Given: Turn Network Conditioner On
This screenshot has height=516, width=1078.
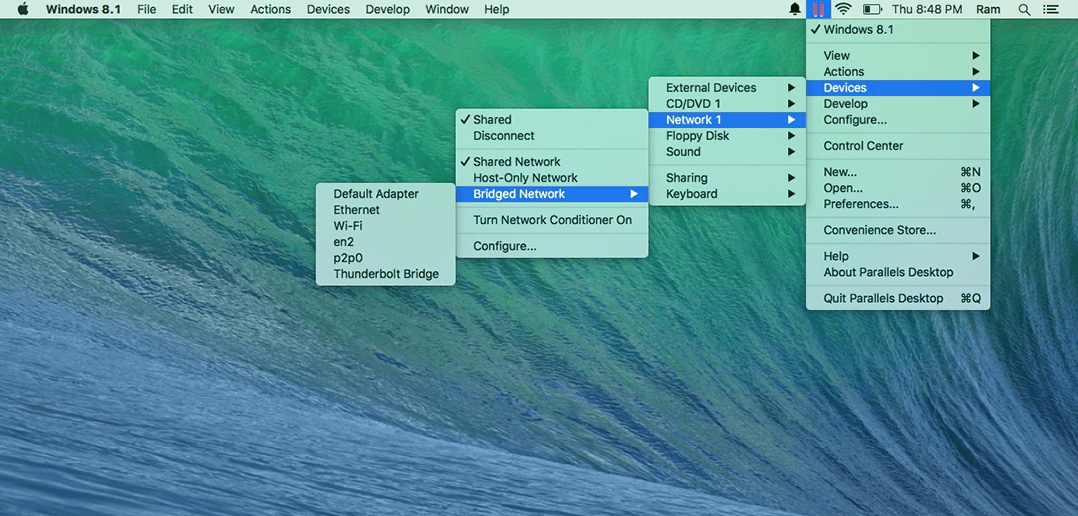Looking at the screenshot, I should [552, 220].
